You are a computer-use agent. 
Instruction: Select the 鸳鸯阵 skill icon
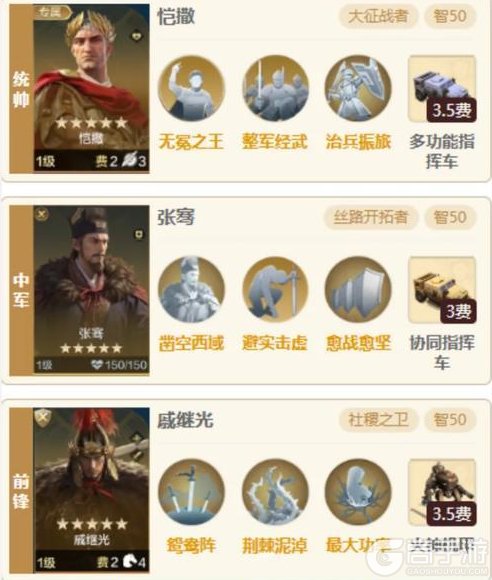tap(191, 492)
